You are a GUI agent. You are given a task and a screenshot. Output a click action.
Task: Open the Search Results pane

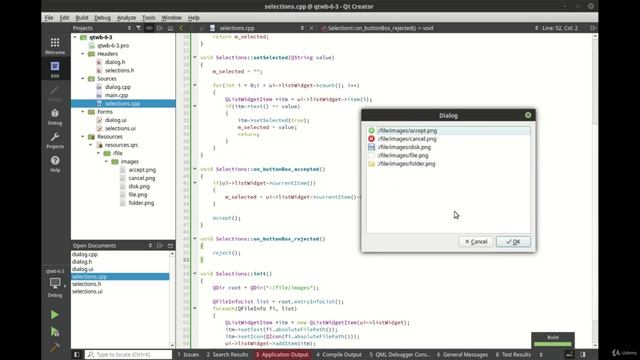click(x=227, y=354)
